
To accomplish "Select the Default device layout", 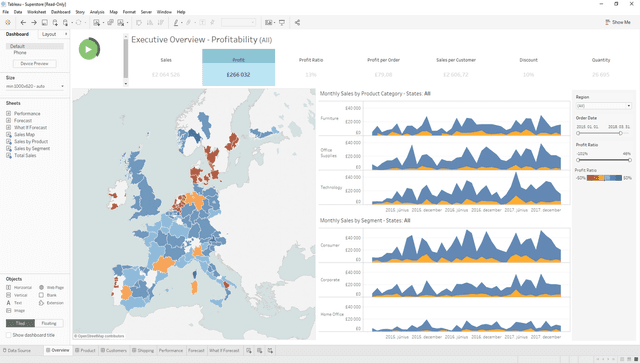I will pyautogui.click(x=35, y=46).
